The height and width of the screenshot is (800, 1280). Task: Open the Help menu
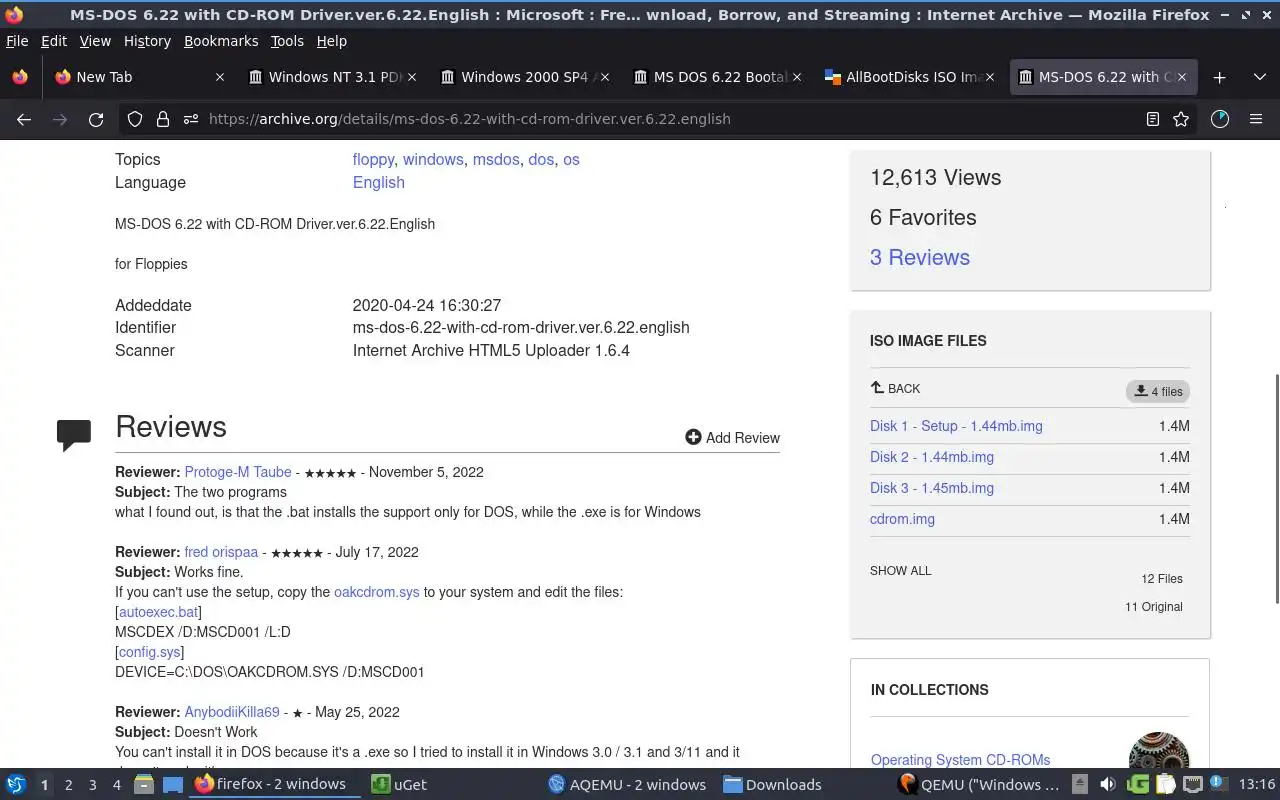click(332, 41)
